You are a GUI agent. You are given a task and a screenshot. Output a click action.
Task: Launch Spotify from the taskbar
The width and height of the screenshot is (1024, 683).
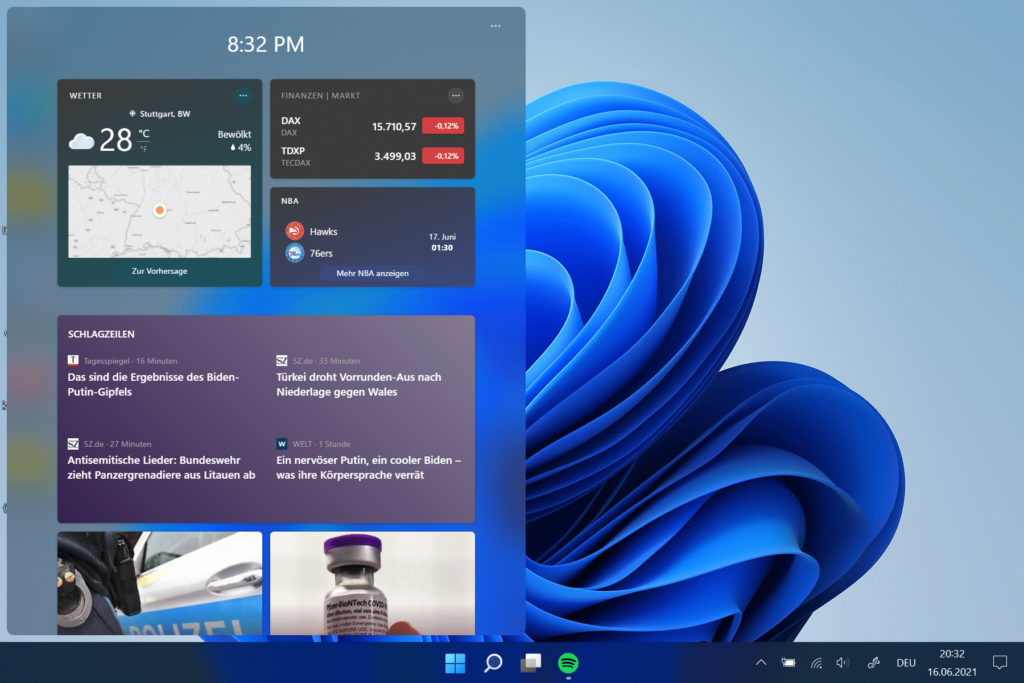pyautogui.click(x=568, y=662)
